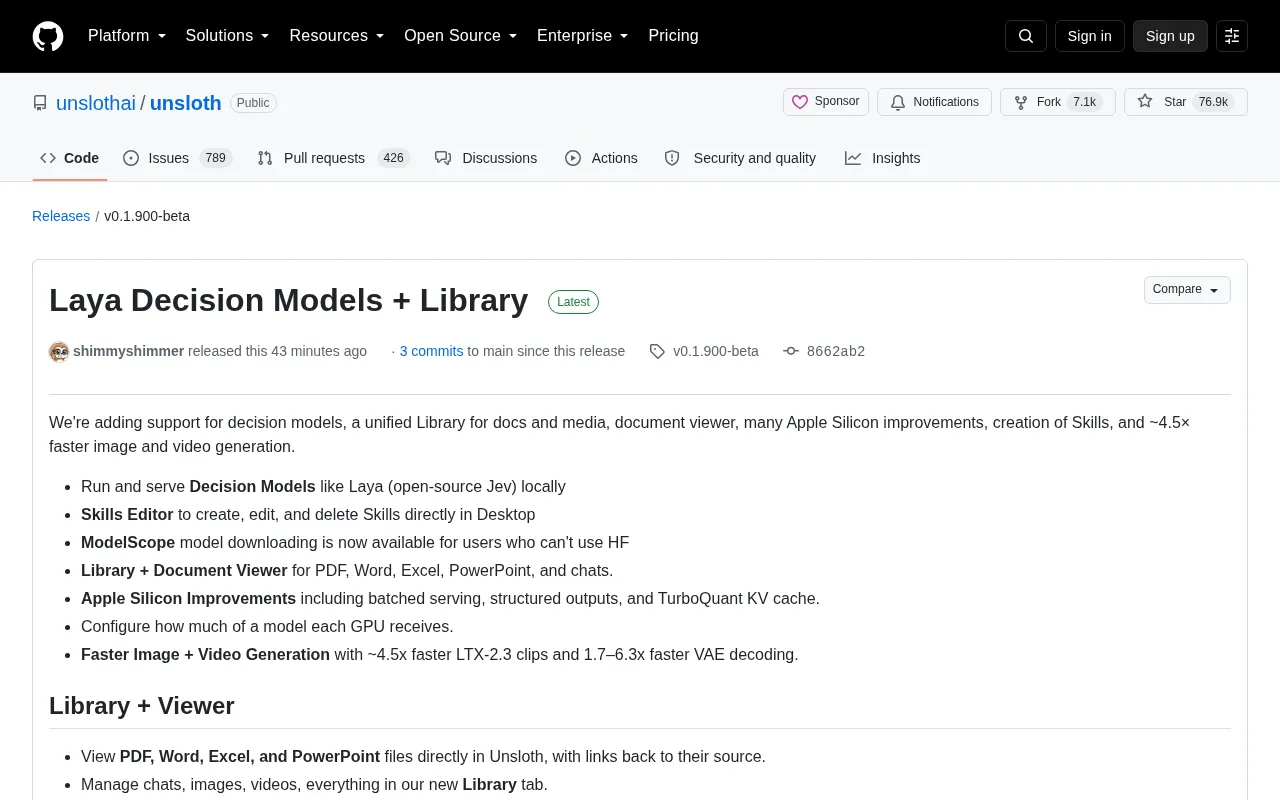Click the repository icon beside unslothai
Viewport: 1280px width, 800px height.
pyautogui.click(x=40, y=103)
